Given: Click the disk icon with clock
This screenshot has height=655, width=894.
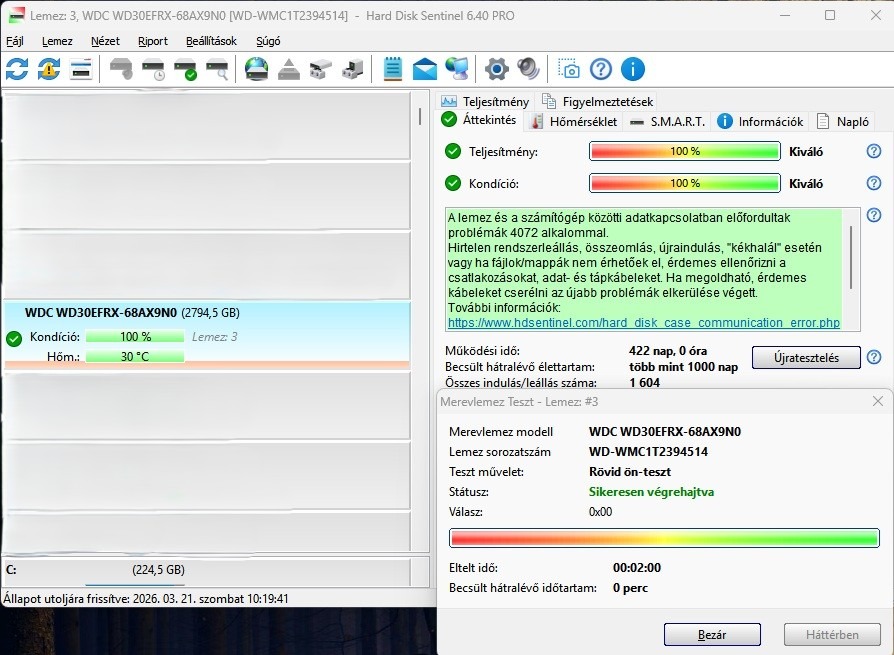Looking at the screenshot, I should 153,69.
